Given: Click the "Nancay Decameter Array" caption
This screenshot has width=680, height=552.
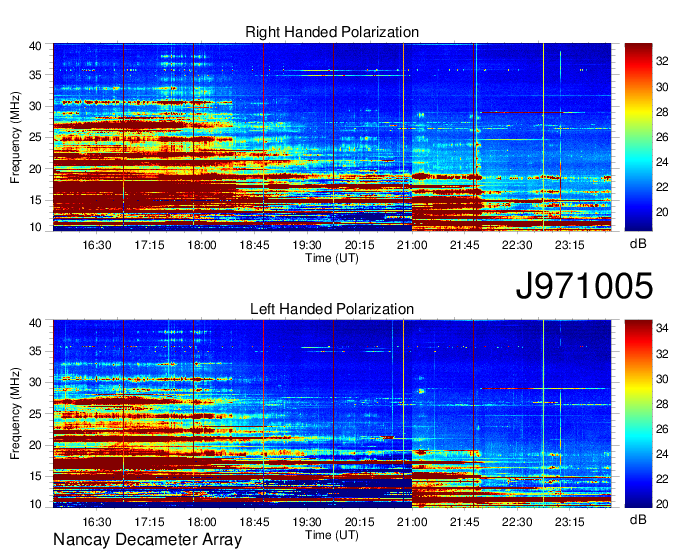Looking at the screenshot, I should click(x=147, y=539).
